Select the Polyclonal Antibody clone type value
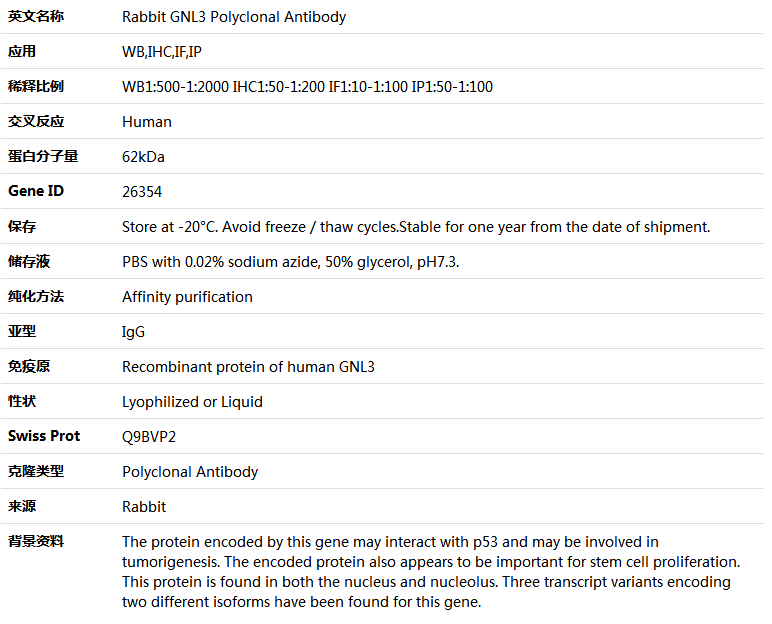The image size is (772, 624). click(190, 472)
